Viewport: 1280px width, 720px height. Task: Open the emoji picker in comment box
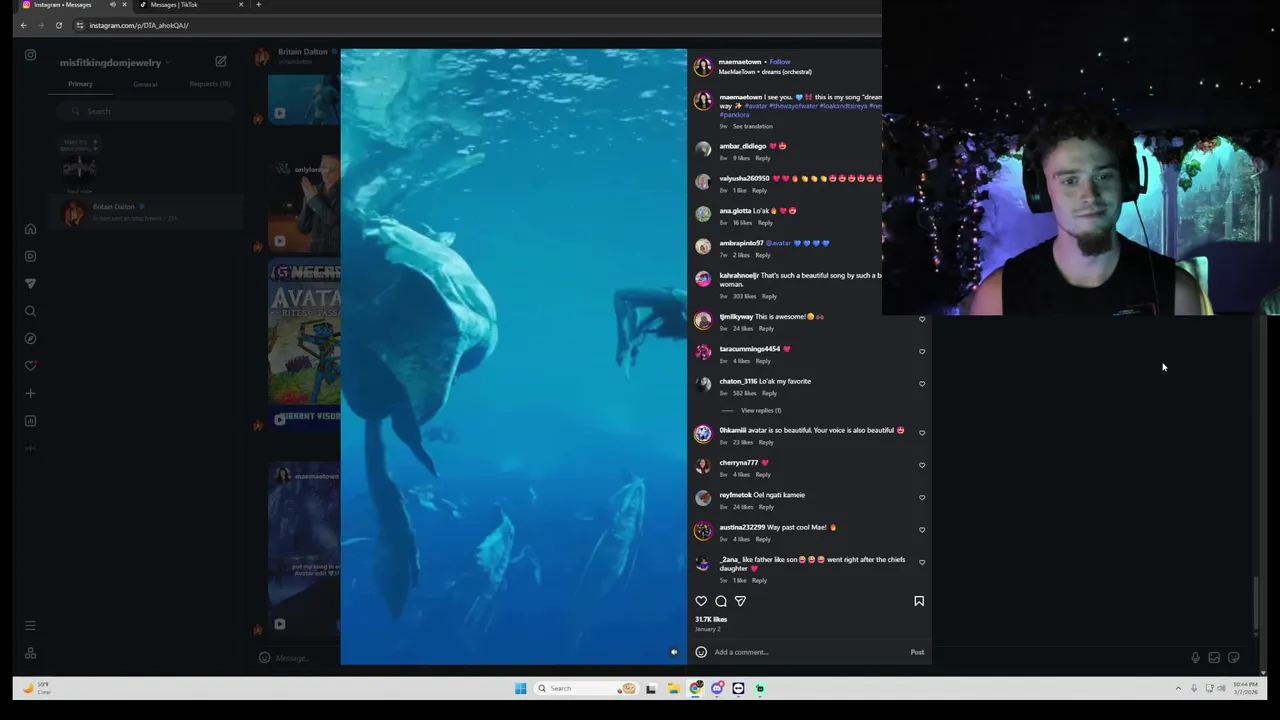(701, 652)
